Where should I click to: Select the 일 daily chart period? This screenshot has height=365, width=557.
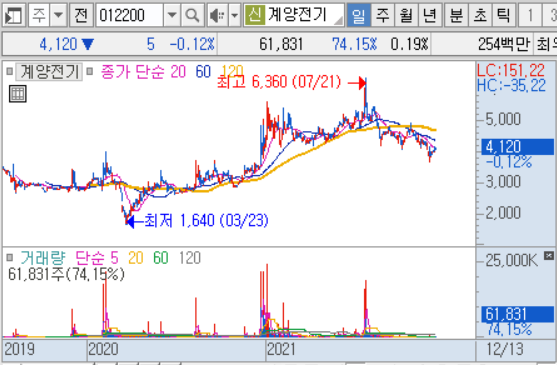(358, 15)
